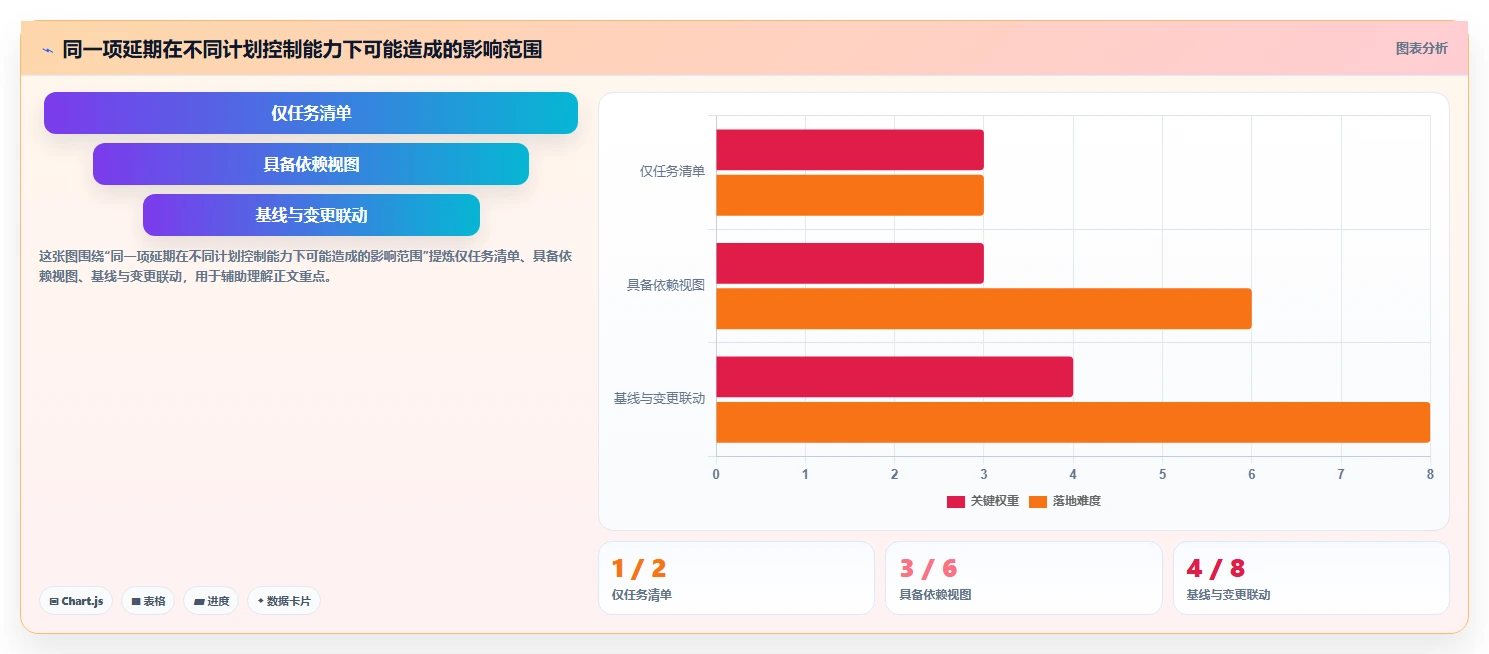Click the red bar for 基线与变更联动
Screen dimensions: 1489x654
pos(894,377)
